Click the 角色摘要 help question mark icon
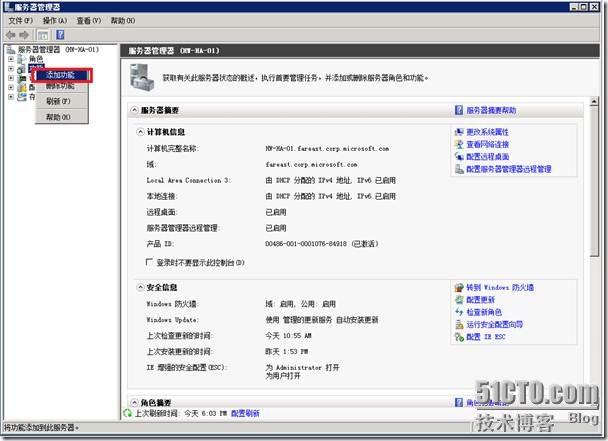The width and height of the screenshot is (608, 441). (459, 403)
